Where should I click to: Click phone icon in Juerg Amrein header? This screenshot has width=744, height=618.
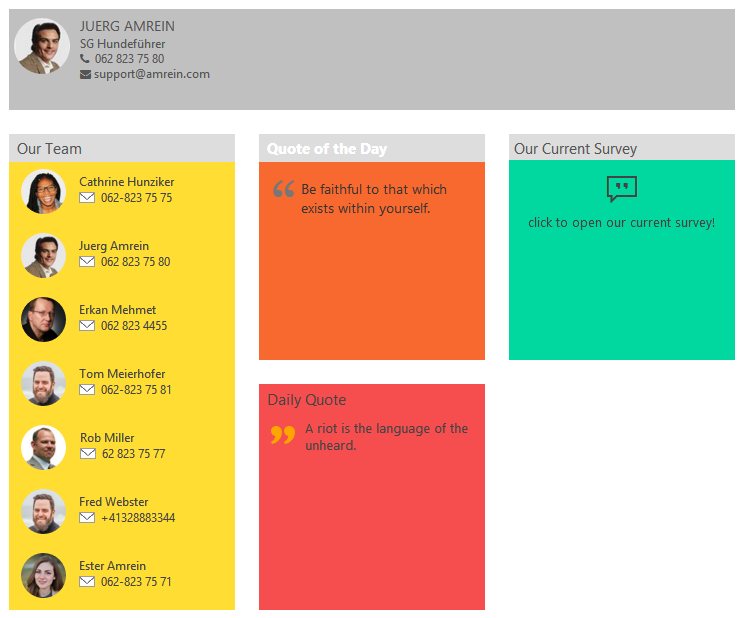85,59
